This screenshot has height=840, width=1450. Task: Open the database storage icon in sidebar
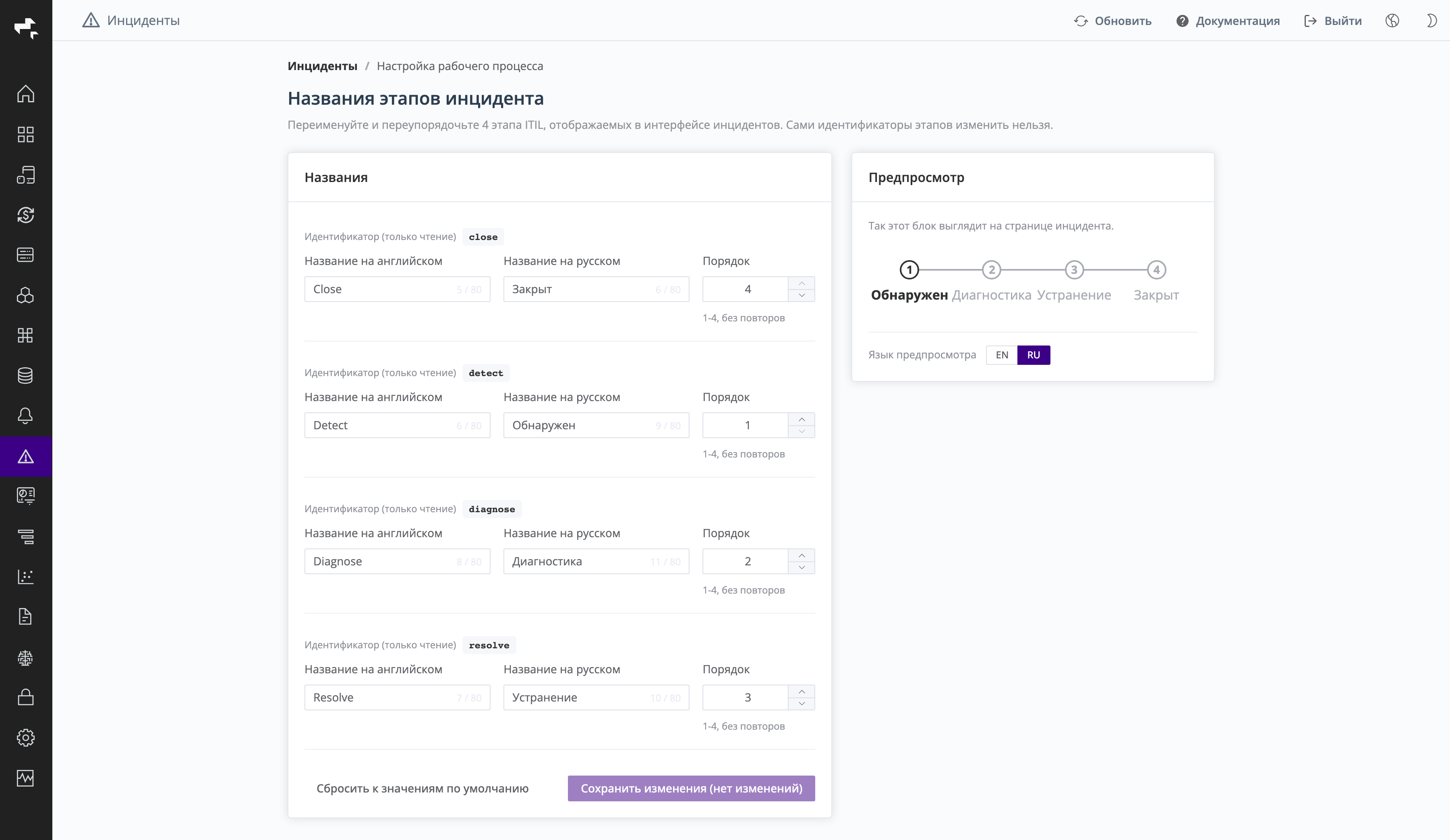25,376
